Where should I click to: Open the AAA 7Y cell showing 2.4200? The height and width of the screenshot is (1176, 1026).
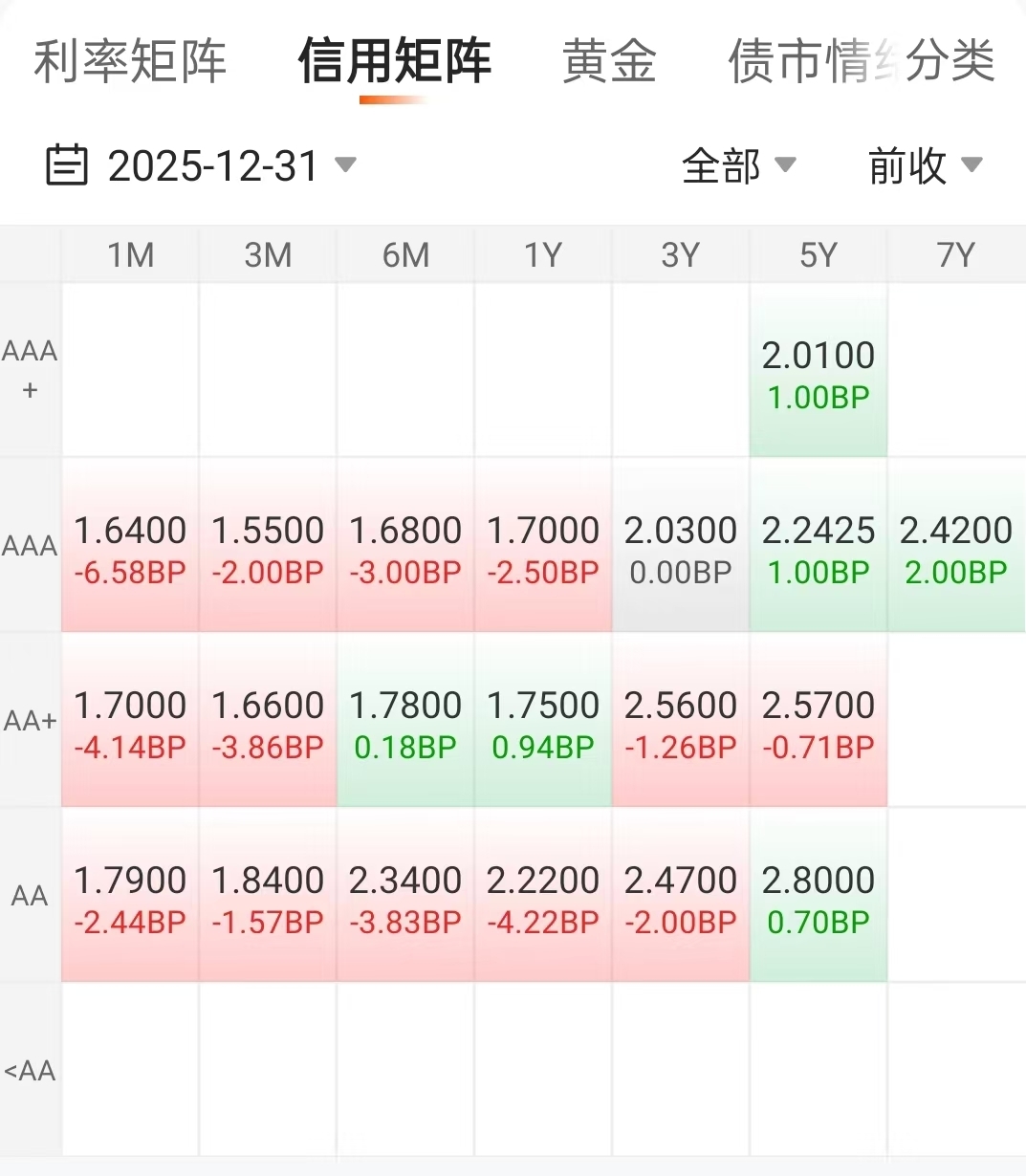click(x=956, y=548)
